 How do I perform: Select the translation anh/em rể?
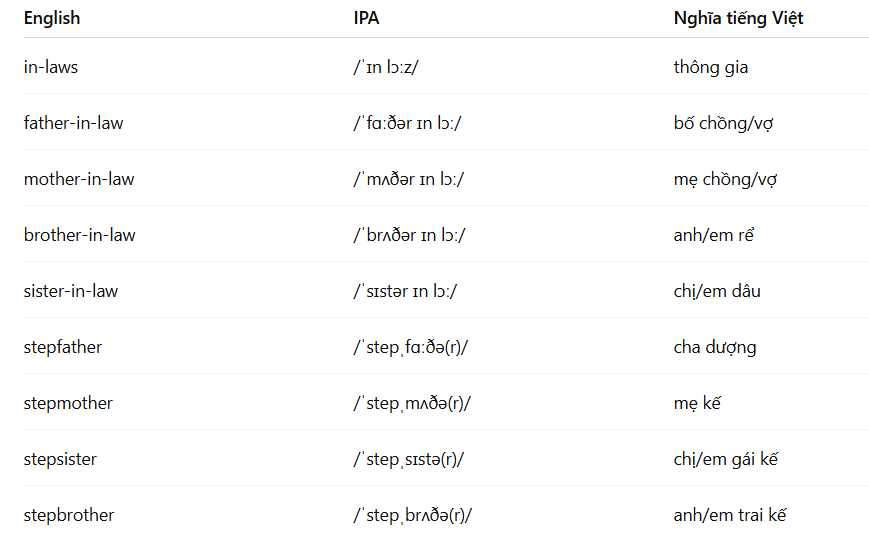click(714, 235)
